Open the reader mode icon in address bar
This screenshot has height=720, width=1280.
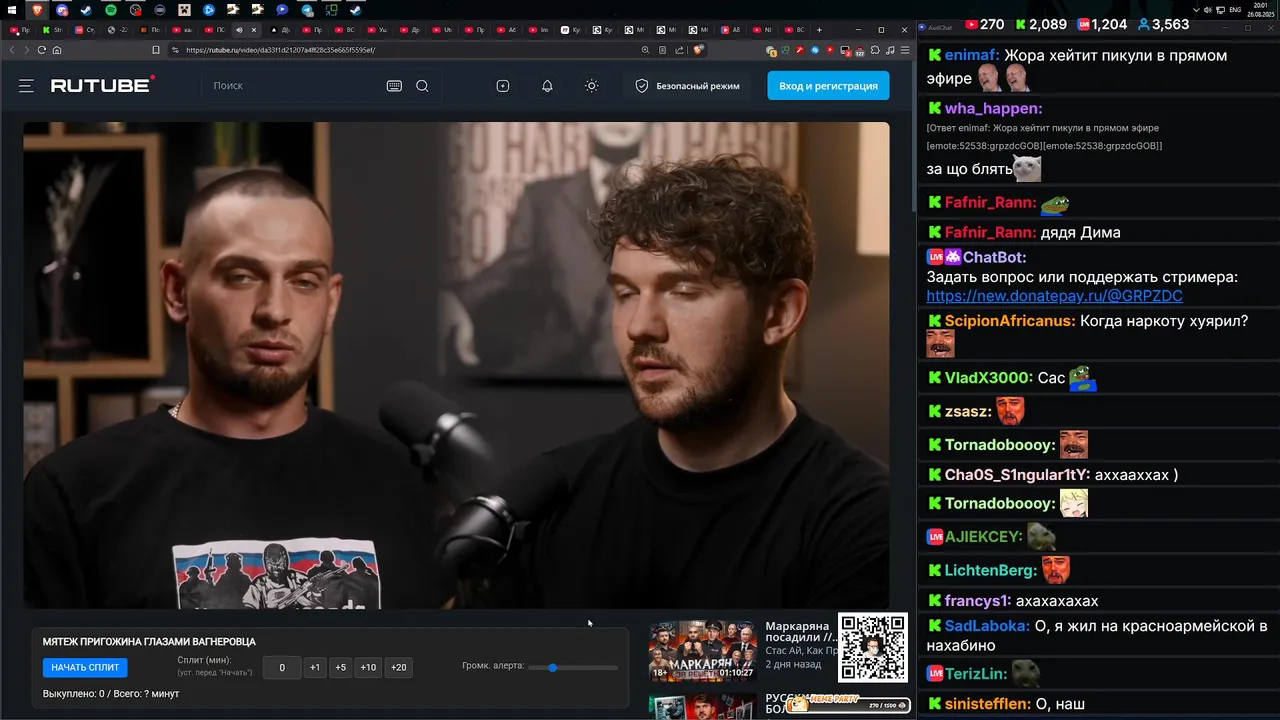click(662, 50)
